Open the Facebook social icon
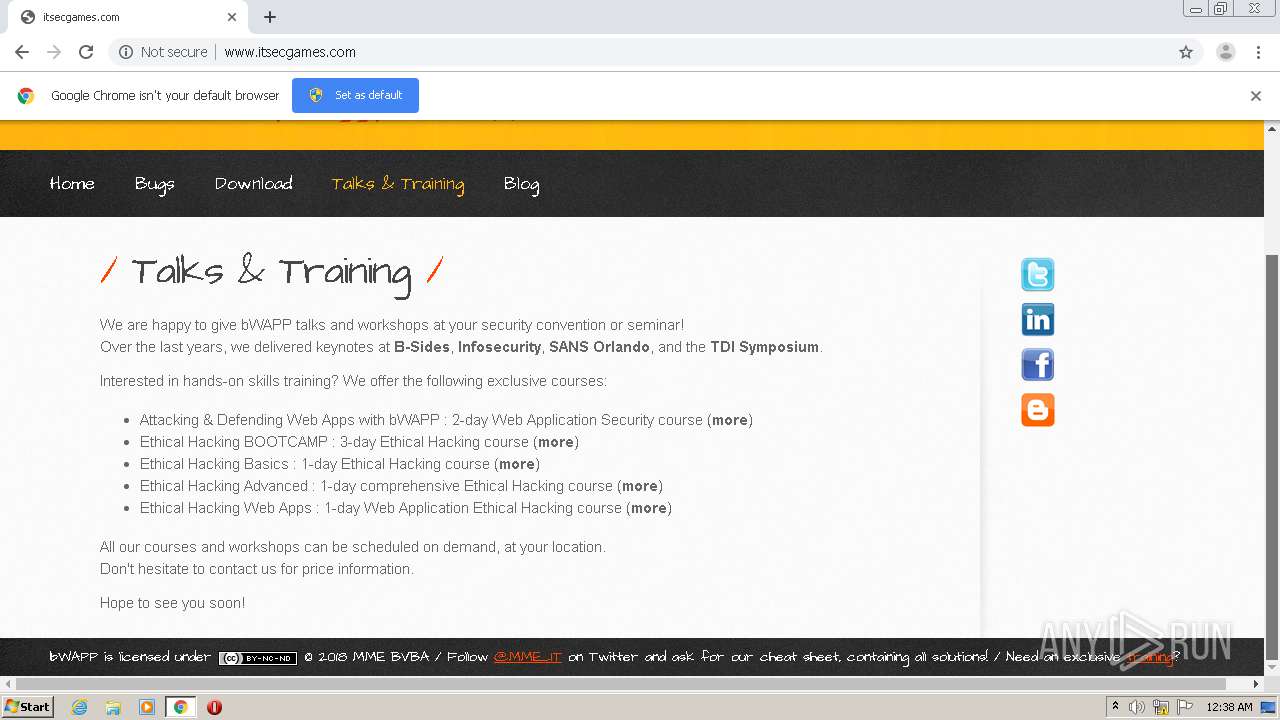The width and height of the screenshot is (1280, 720). tap(1037, 364)
